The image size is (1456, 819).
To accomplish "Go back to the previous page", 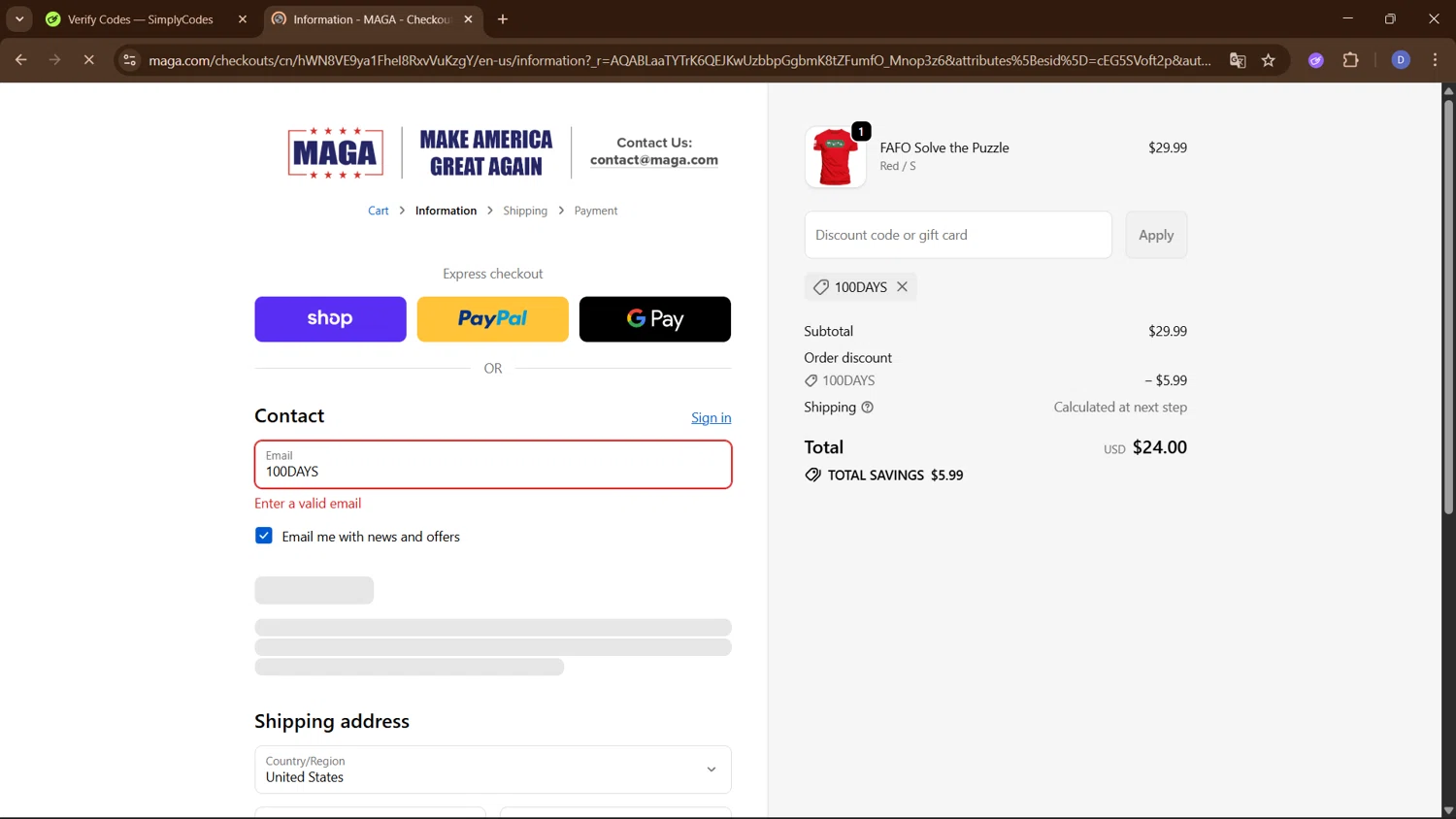I will pos(20,60).
